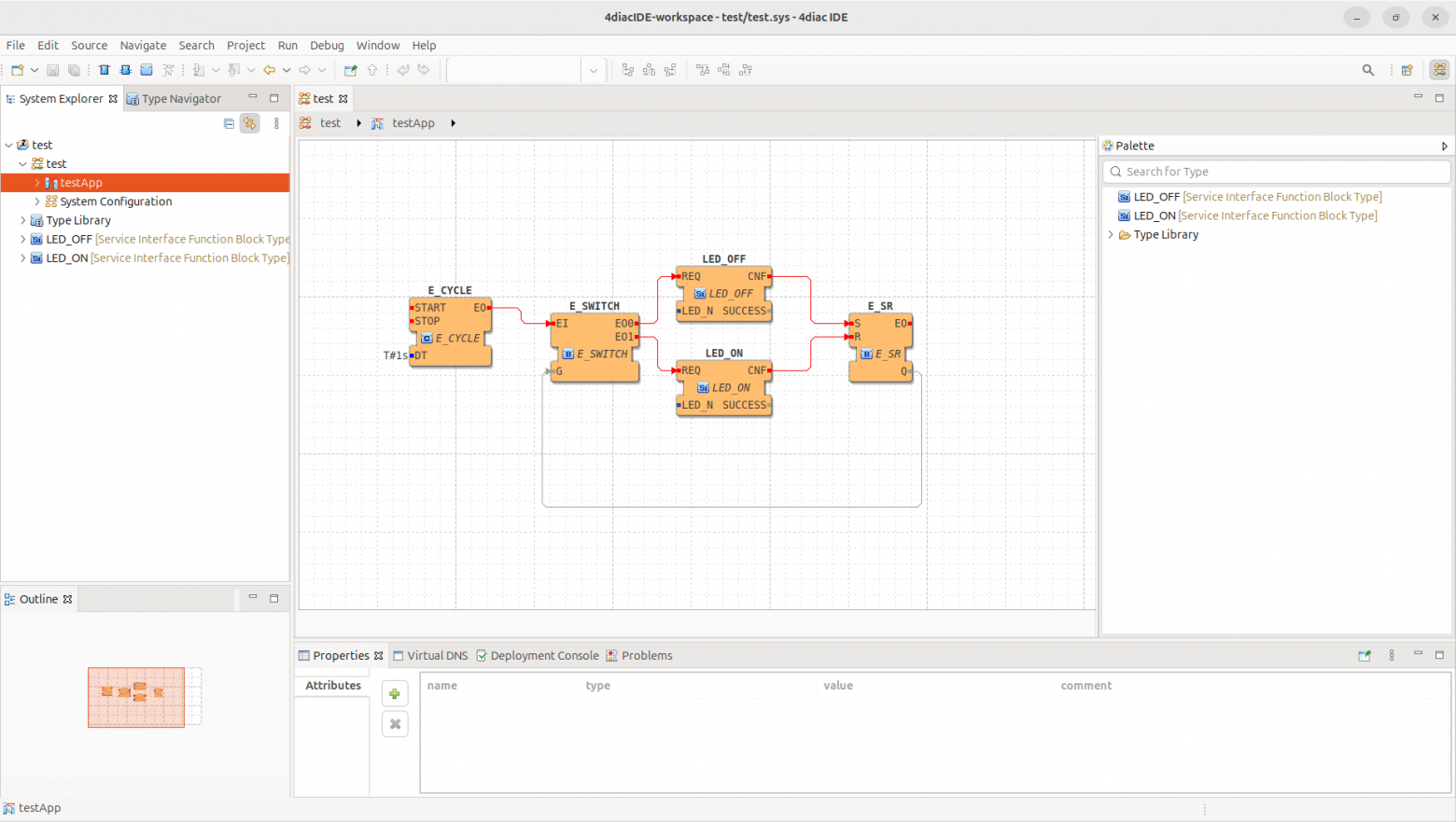Open the Source menu
This screenshot has width=1456, height=822.
pos(90,45)
